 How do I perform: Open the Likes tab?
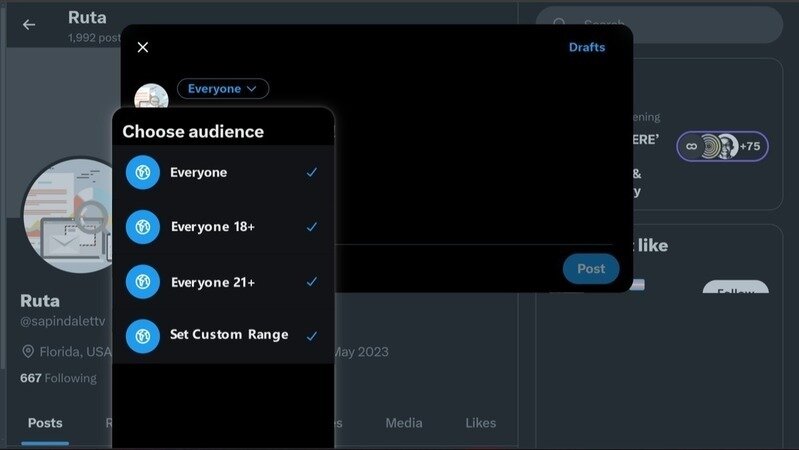click(x=480, y=423)
